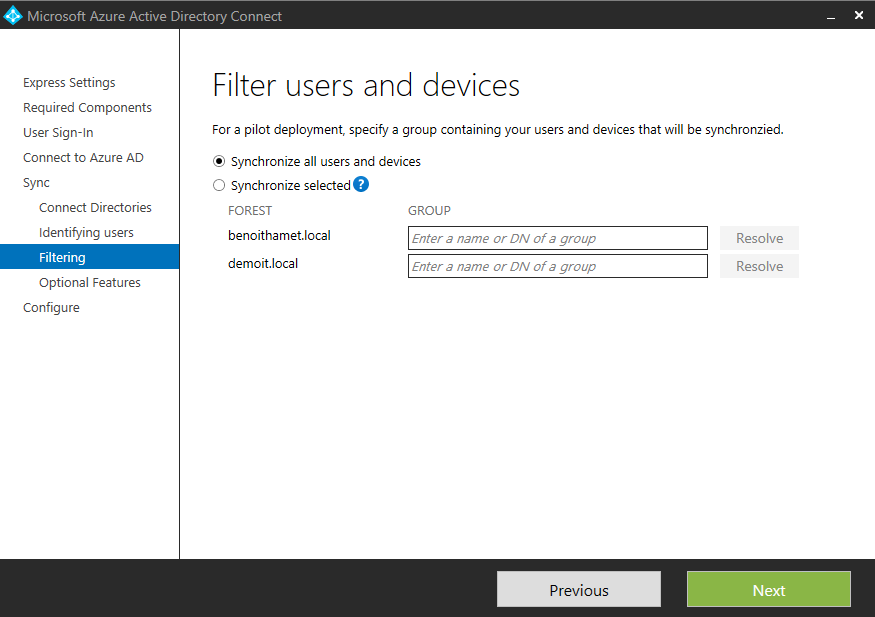
Task: Choose the Synchronize selected radio button
Action: click(x=219, y=185)
